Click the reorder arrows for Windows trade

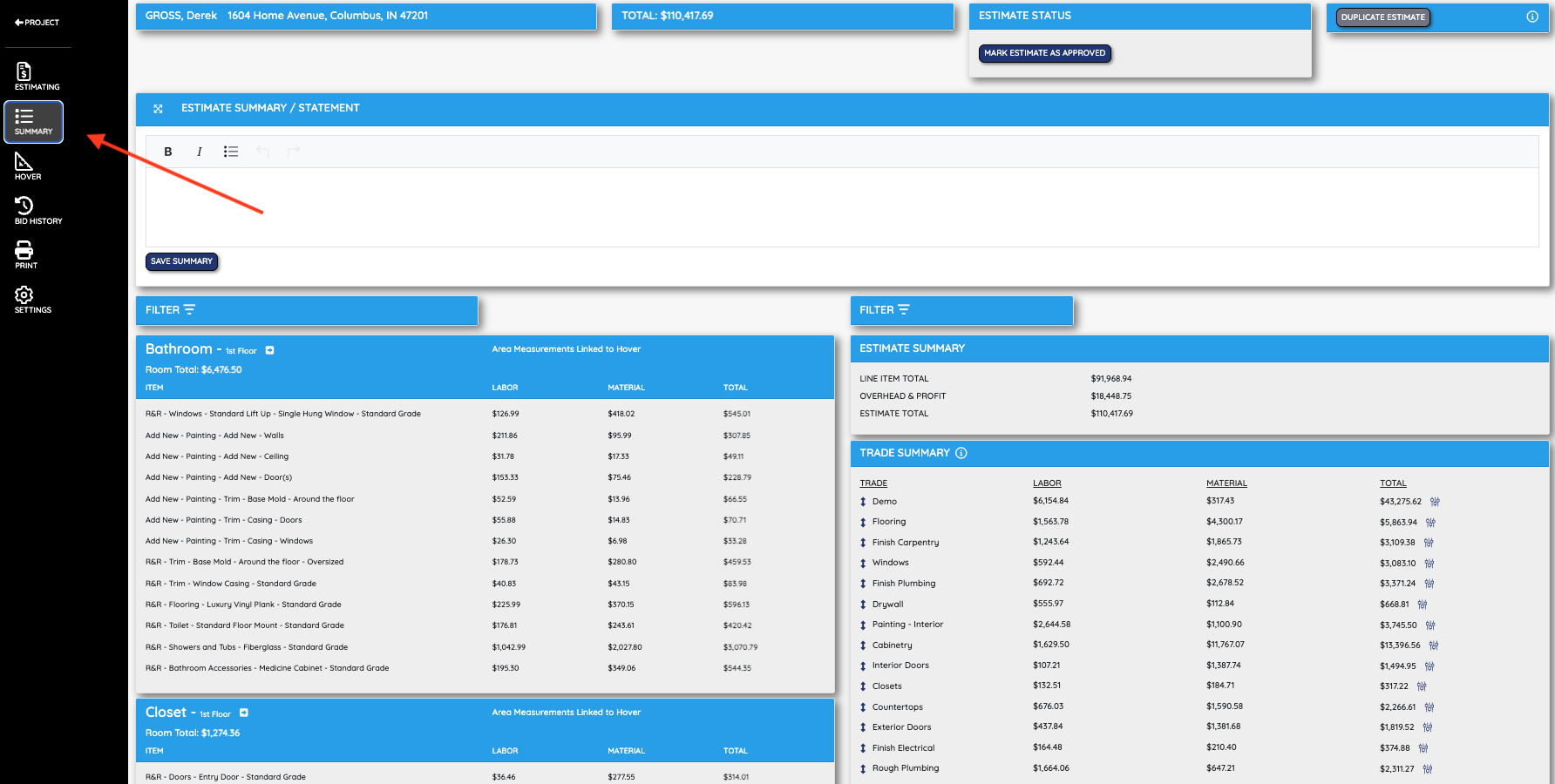tap(863, 564)
